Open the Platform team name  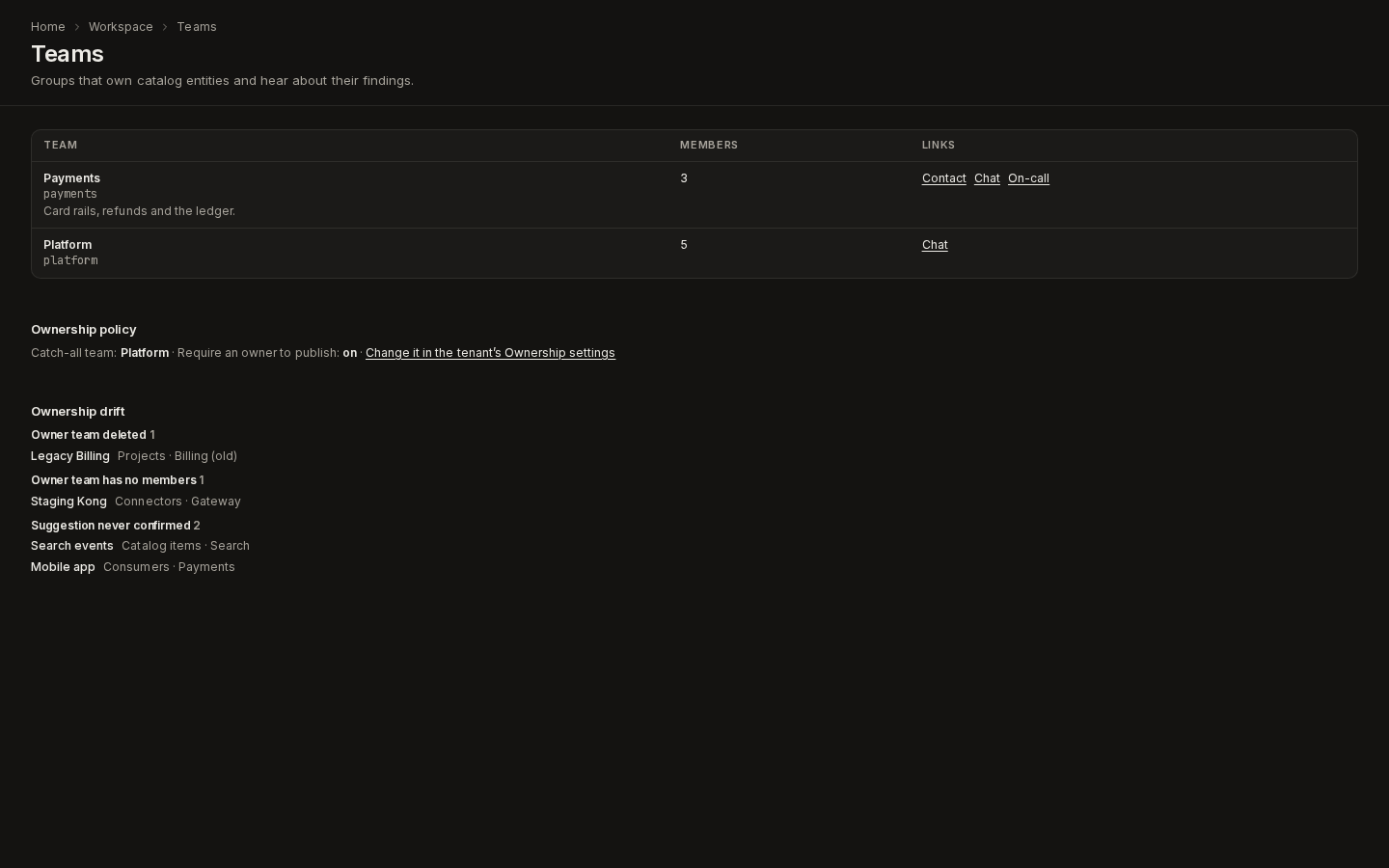[68, 245]
